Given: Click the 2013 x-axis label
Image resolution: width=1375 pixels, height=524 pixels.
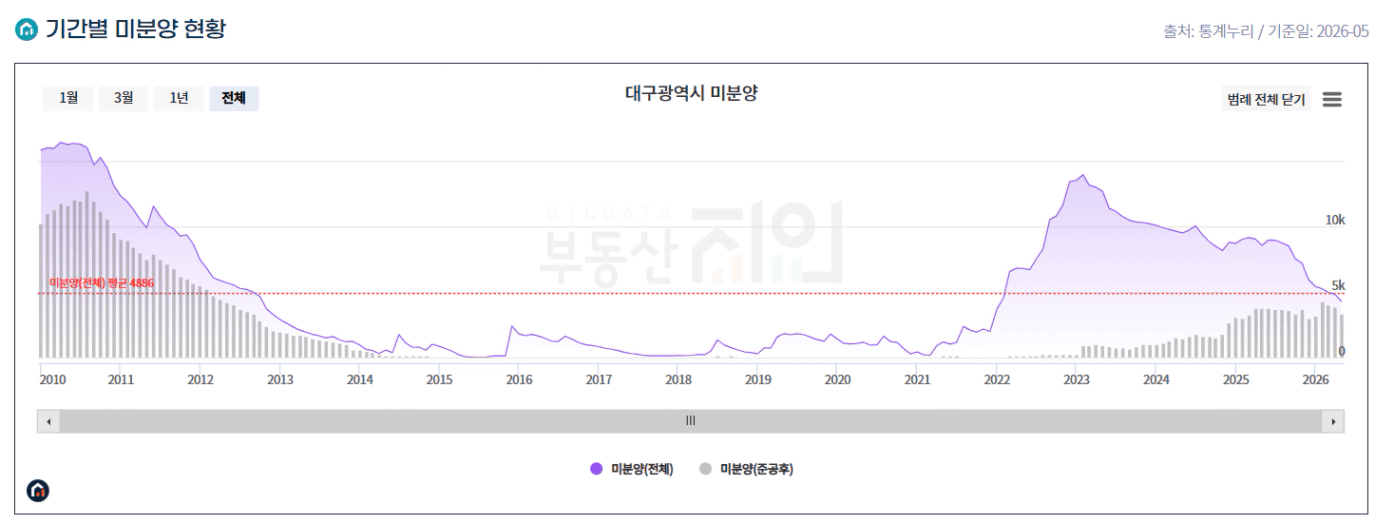Looking at the screenshot, I should click(280, 380).
